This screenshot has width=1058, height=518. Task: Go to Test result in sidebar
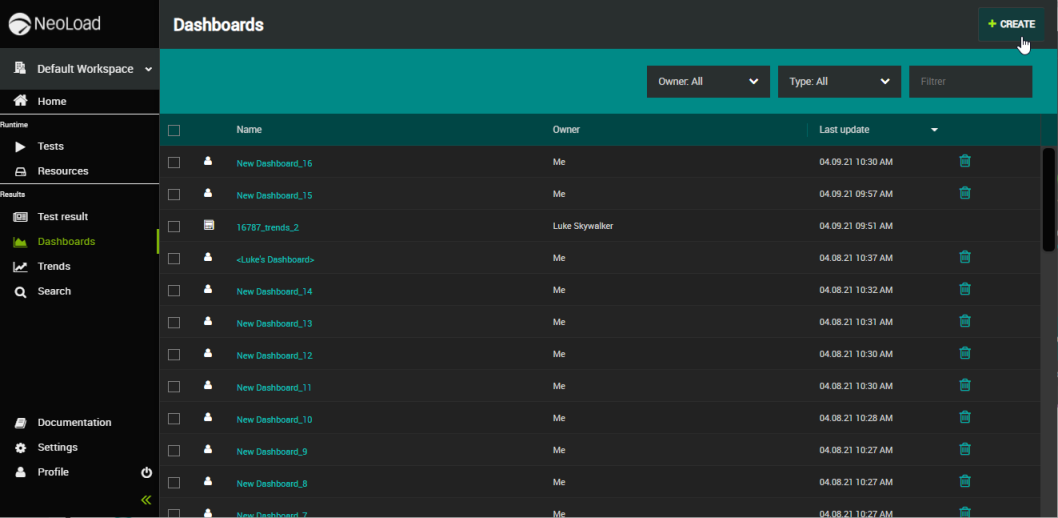click(x=62, y=216)
